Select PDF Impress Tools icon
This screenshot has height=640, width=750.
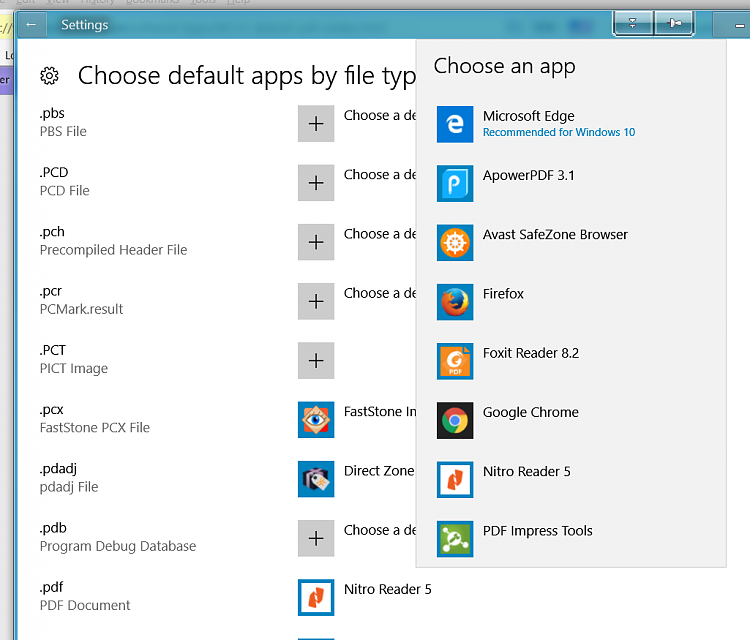coord(455,539)
